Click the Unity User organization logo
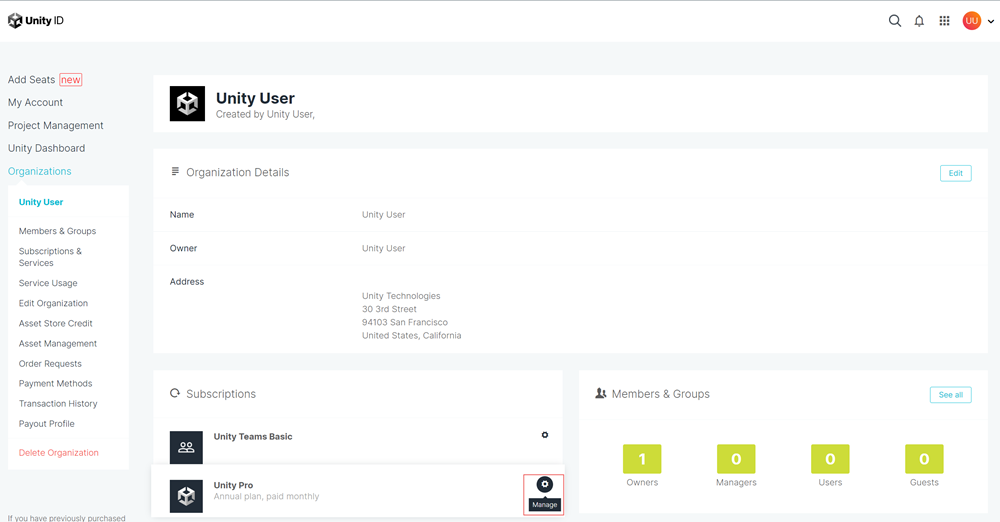 tap(187, 103)
